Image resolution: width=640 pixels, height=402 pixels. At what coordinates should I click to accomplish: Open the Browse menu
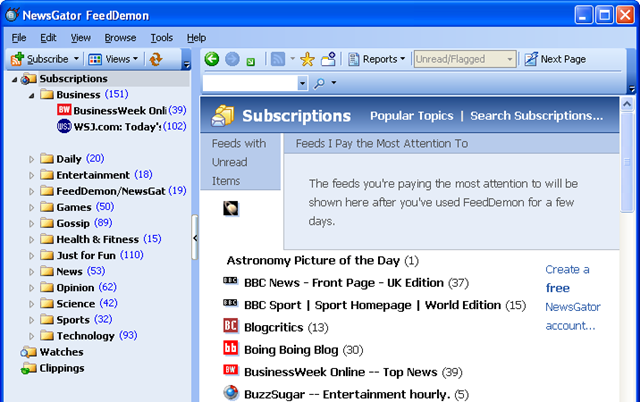coord(120,38)
